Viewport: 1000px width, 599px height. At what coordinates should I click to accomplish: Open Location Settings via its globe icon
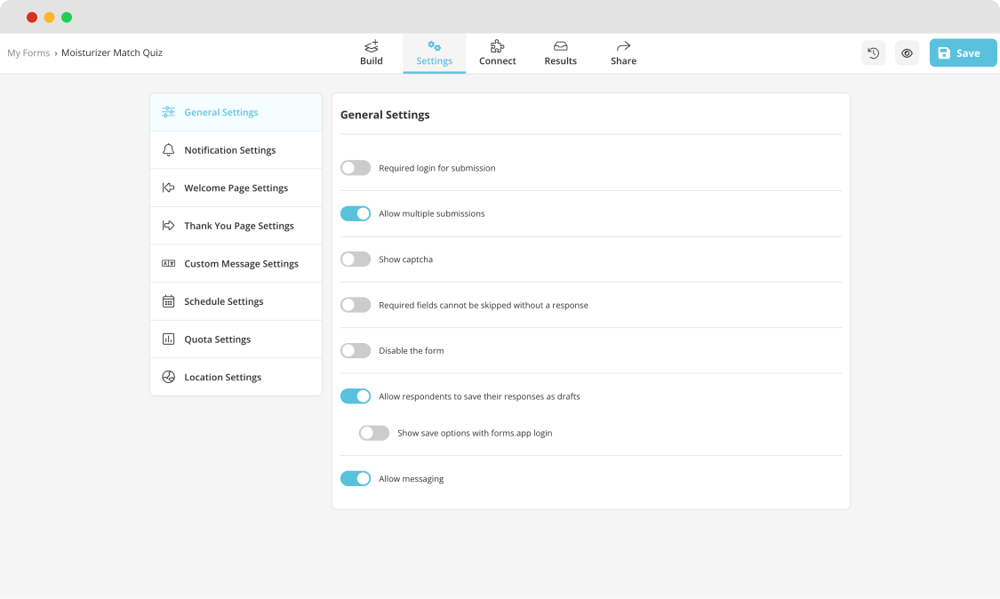[169, 377]
